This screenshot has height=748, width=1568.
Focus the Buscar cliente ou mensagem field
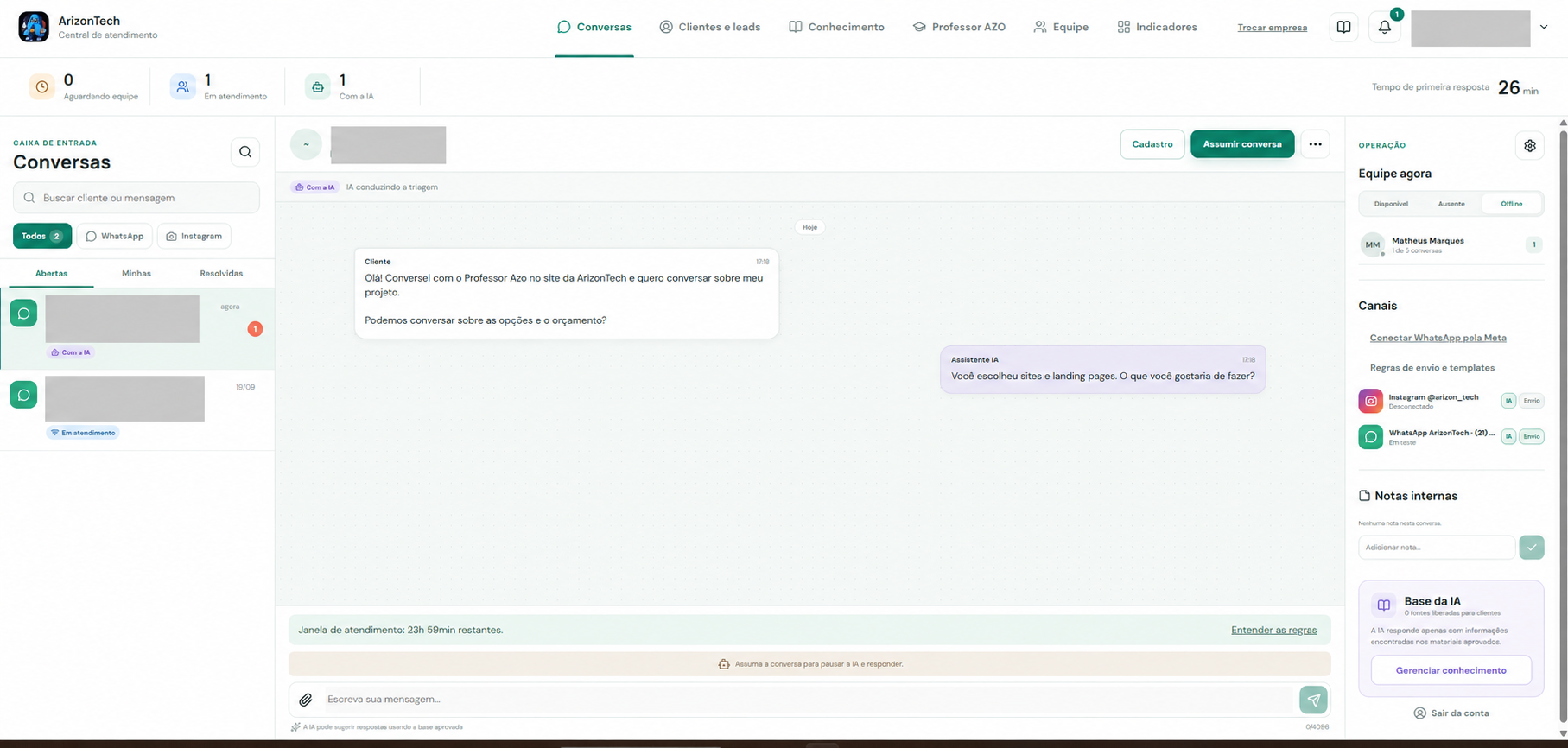pos(136,198)
